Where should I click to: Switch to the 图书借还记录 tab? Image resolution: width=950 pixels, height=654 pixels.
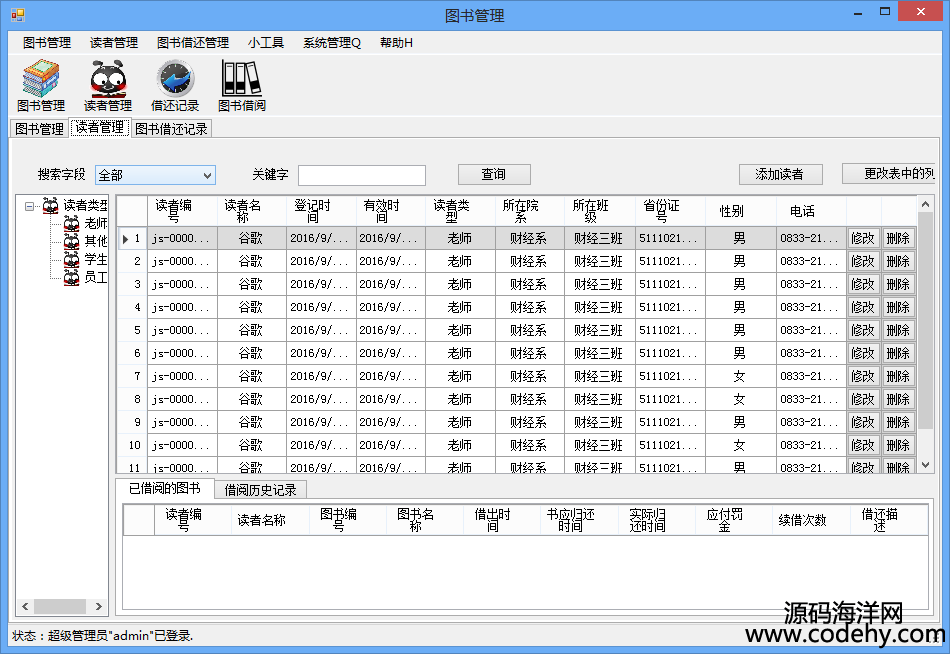[x=171, y=129]
